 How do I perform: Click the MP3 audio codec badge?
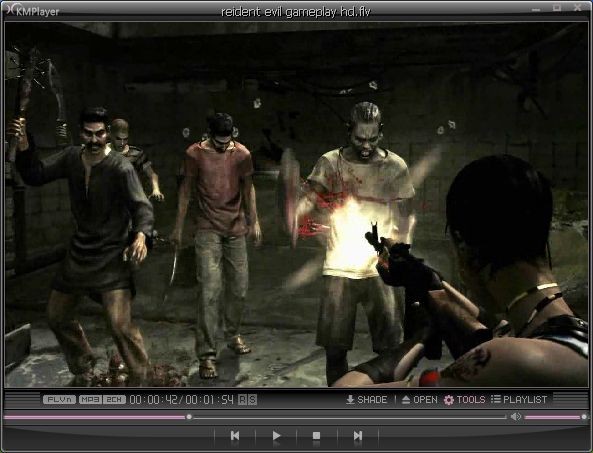pyautogui.click(x=90, y=400)
